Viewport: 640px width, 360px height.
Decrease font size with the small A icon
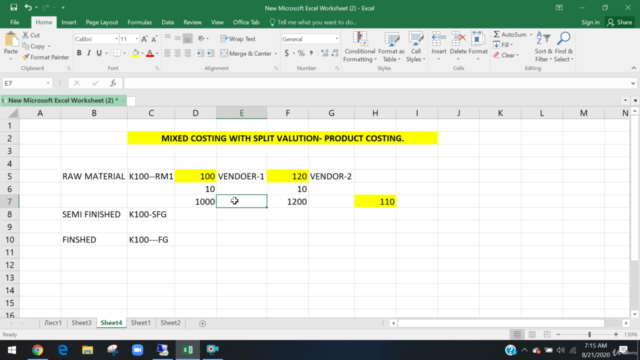[x=154, y=39]
